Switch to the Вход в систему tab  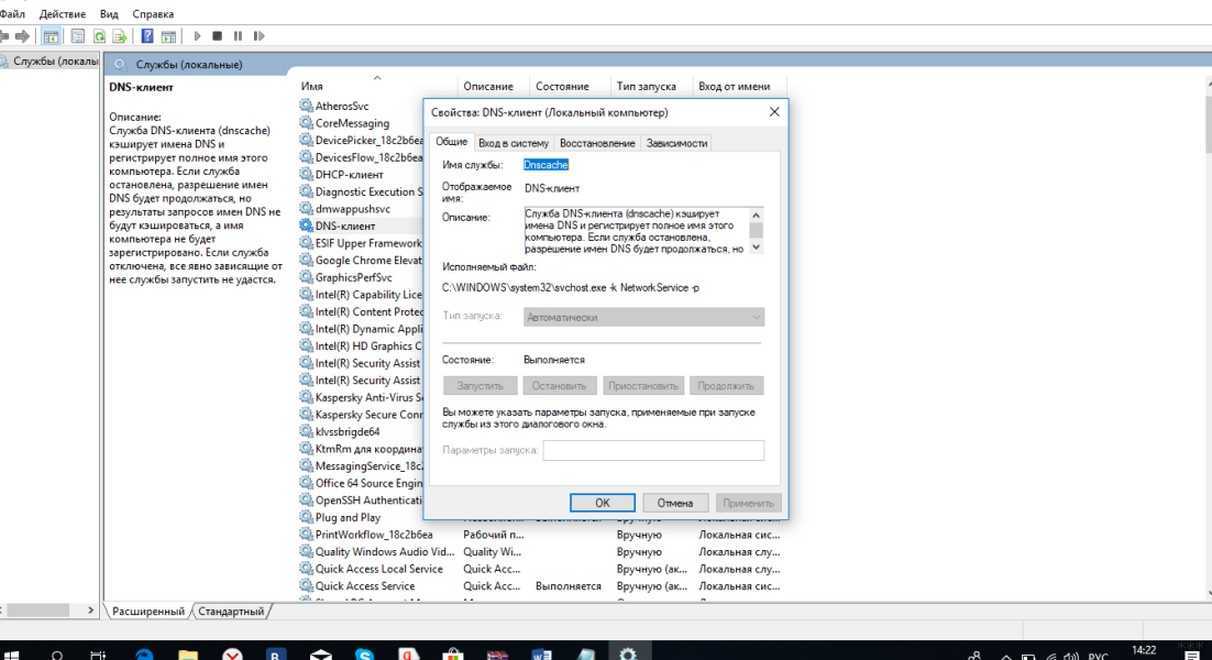(513, 143)
